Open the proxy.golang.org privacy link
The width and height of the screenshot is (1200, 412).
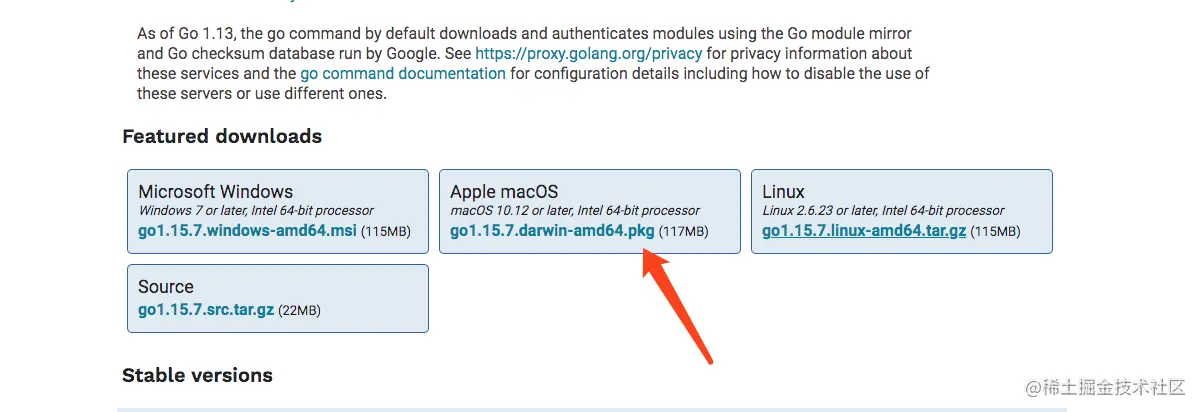[589, 53]
